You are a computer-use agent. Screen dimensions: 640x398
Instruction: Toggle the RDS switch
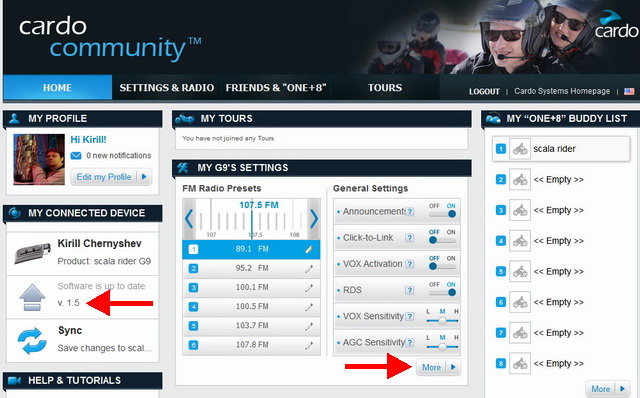pyautogui.click(x=442, y=292)
